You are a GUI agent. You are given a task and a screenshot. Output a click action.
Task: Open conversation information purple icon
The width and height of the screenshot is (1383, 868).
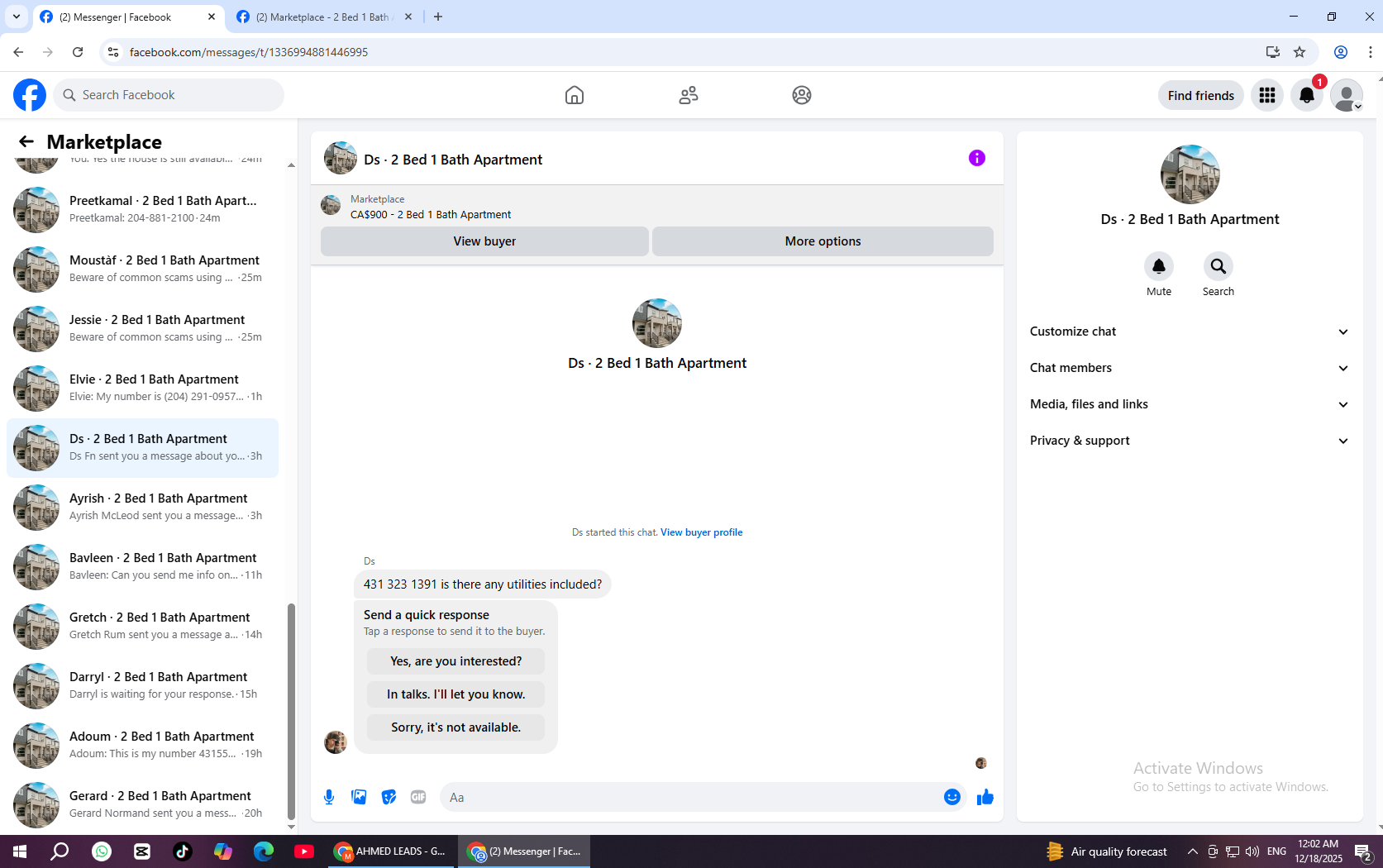(x=977, y=158)
